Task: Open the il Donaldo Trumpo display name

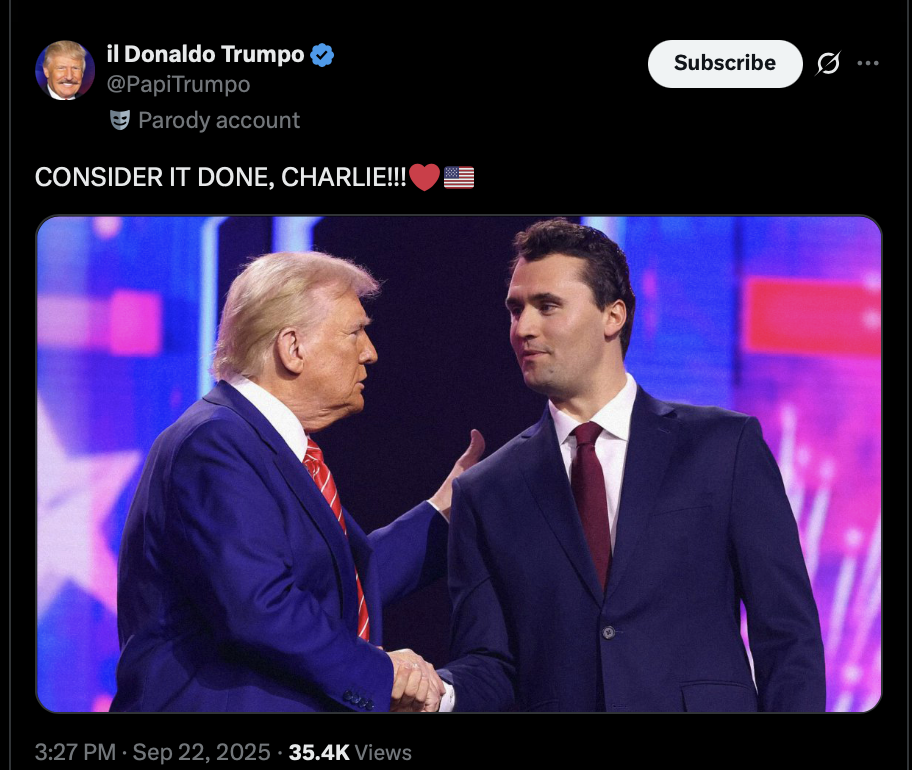Action: (205, 55)
